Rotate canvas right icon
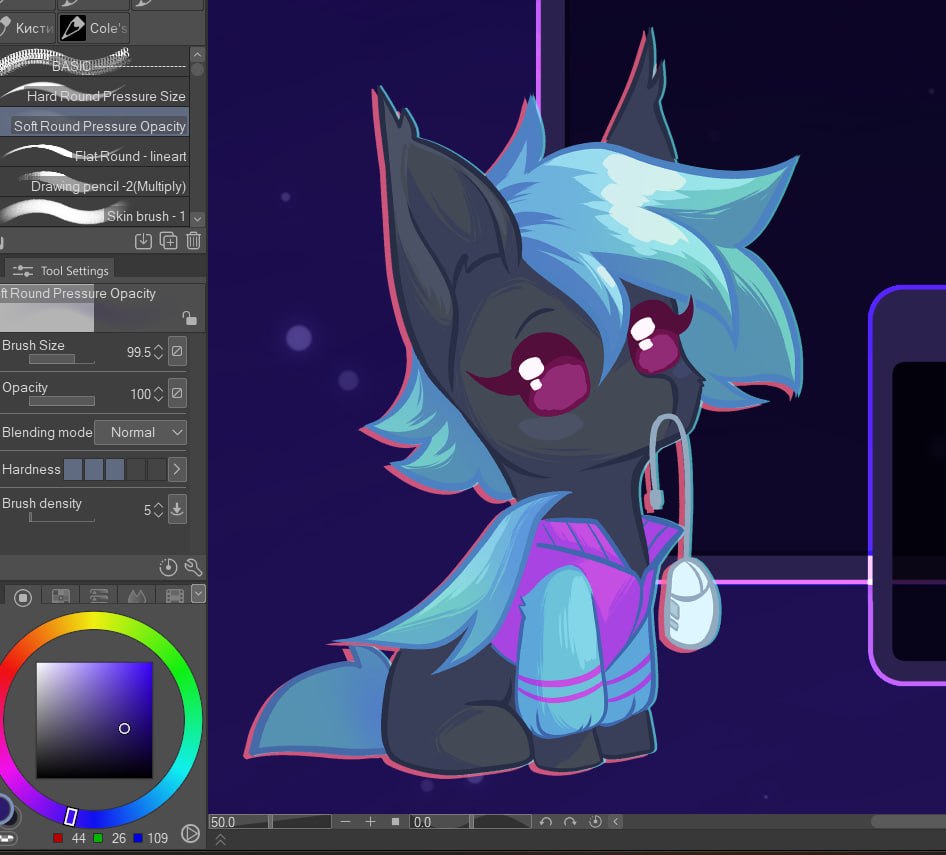The image size is (946, 855). point(570,822)
